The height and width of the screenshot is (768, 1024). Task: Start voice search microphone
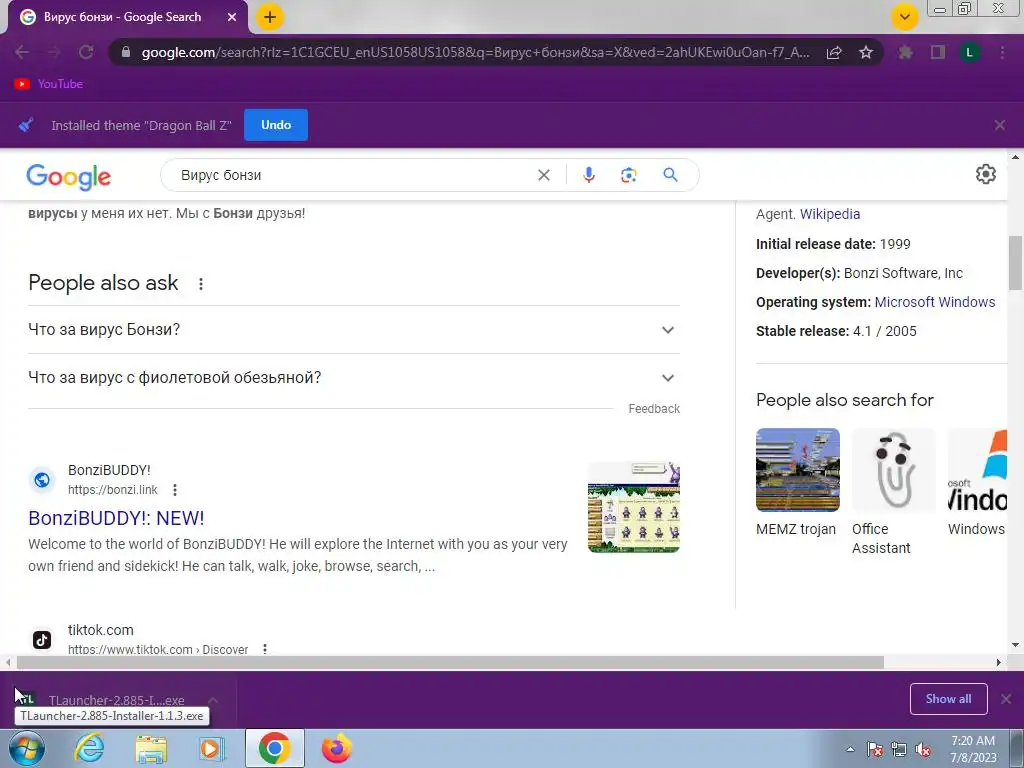point(588,175)
